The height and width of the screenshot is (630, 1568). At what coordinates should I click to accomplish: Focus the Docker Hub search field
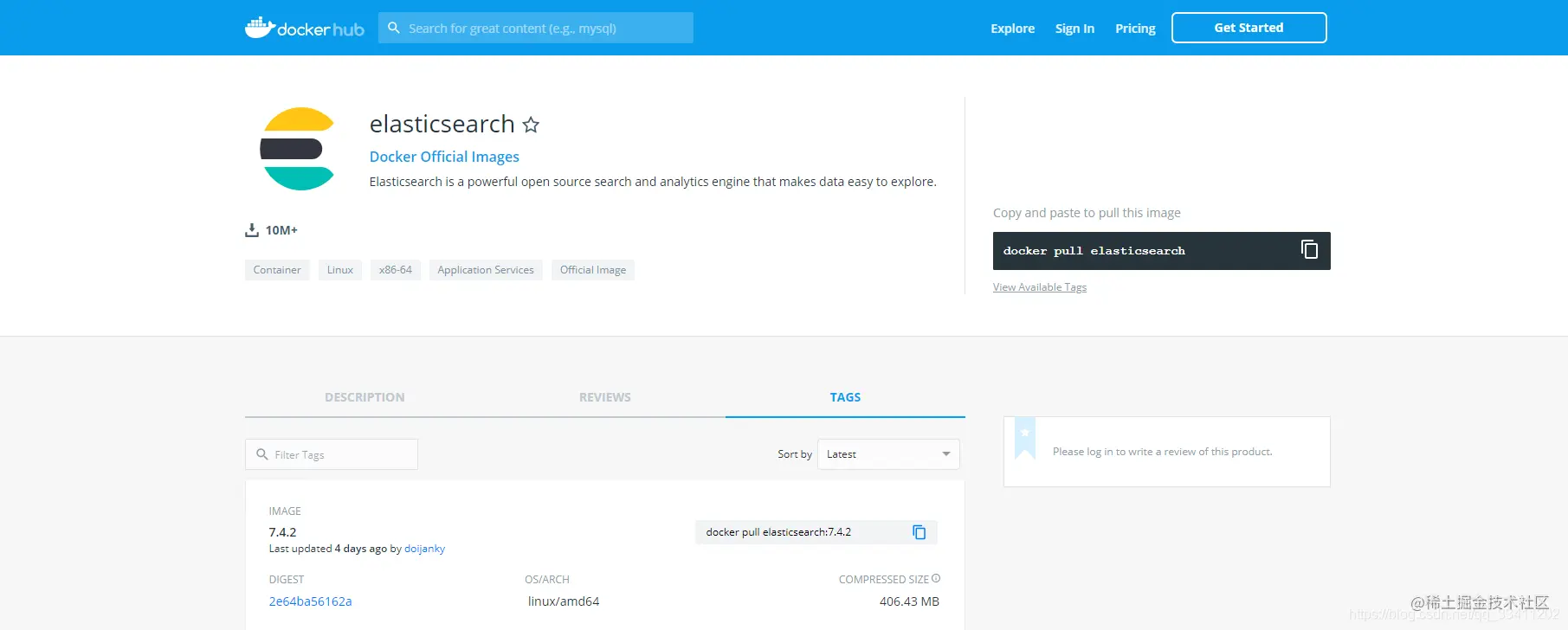[536, 28]
